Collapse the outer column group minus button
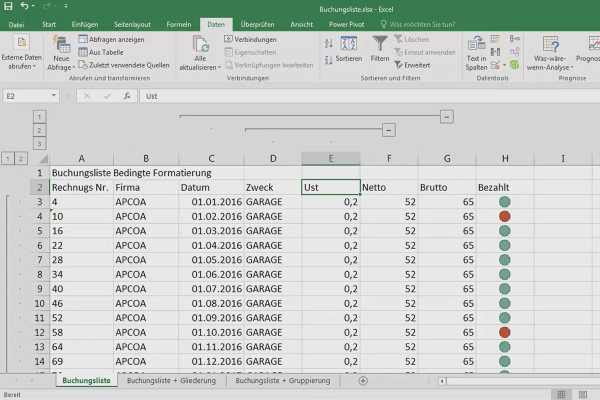 click(x=447, y=117)
